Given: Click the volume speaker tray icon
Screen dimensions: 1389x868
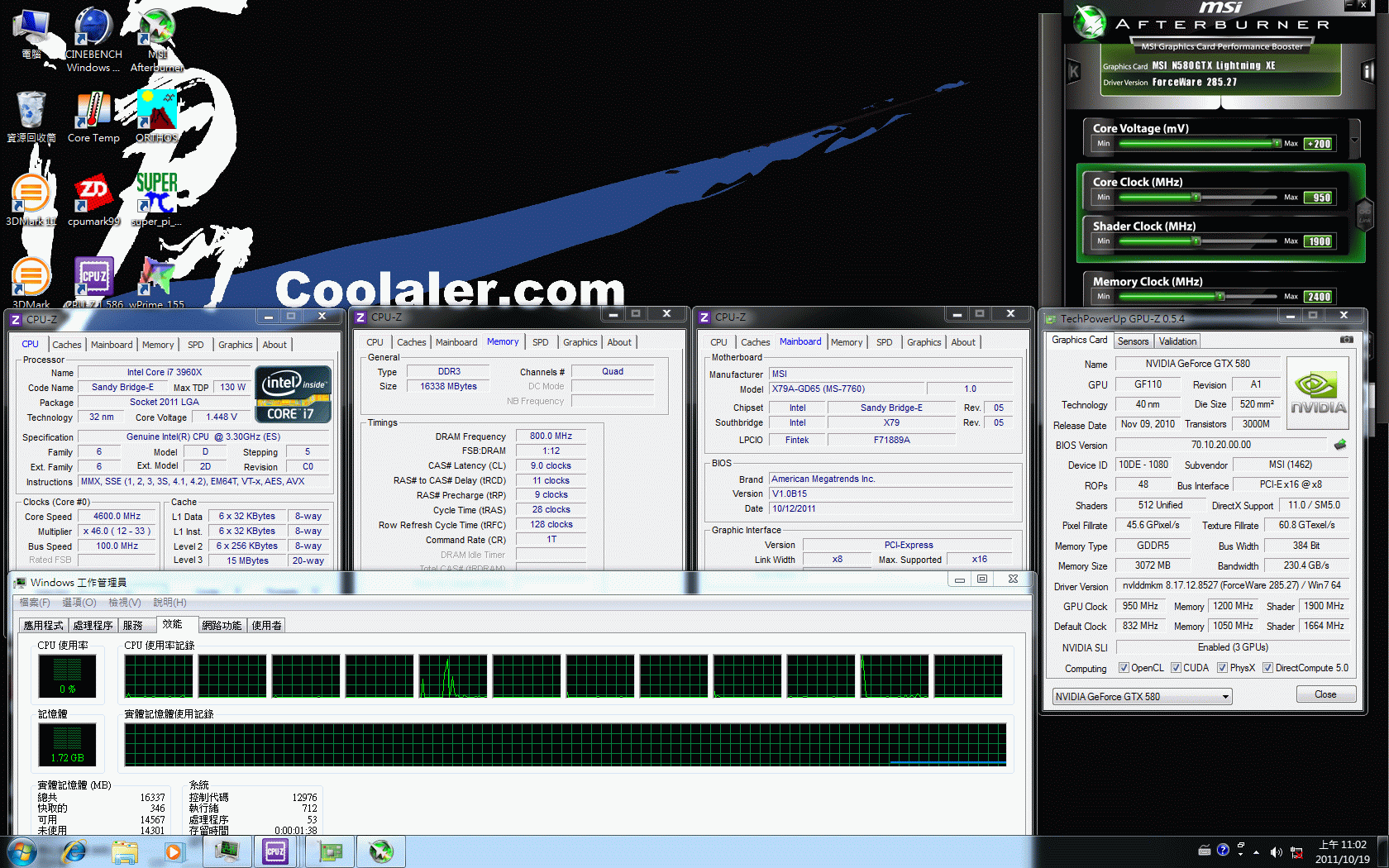Looking at the screenshot, I should (x=1276, y=851).
